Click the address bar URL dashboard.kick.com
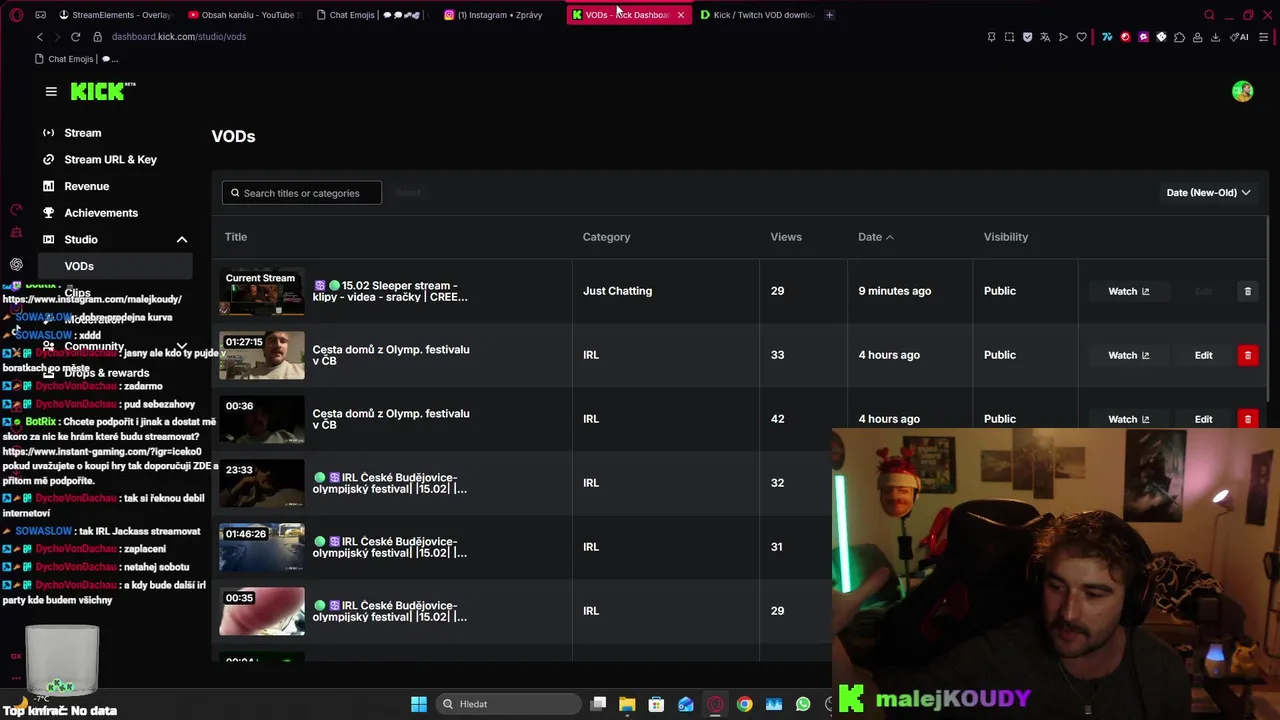1280x720 pixels. pos(178,37)
